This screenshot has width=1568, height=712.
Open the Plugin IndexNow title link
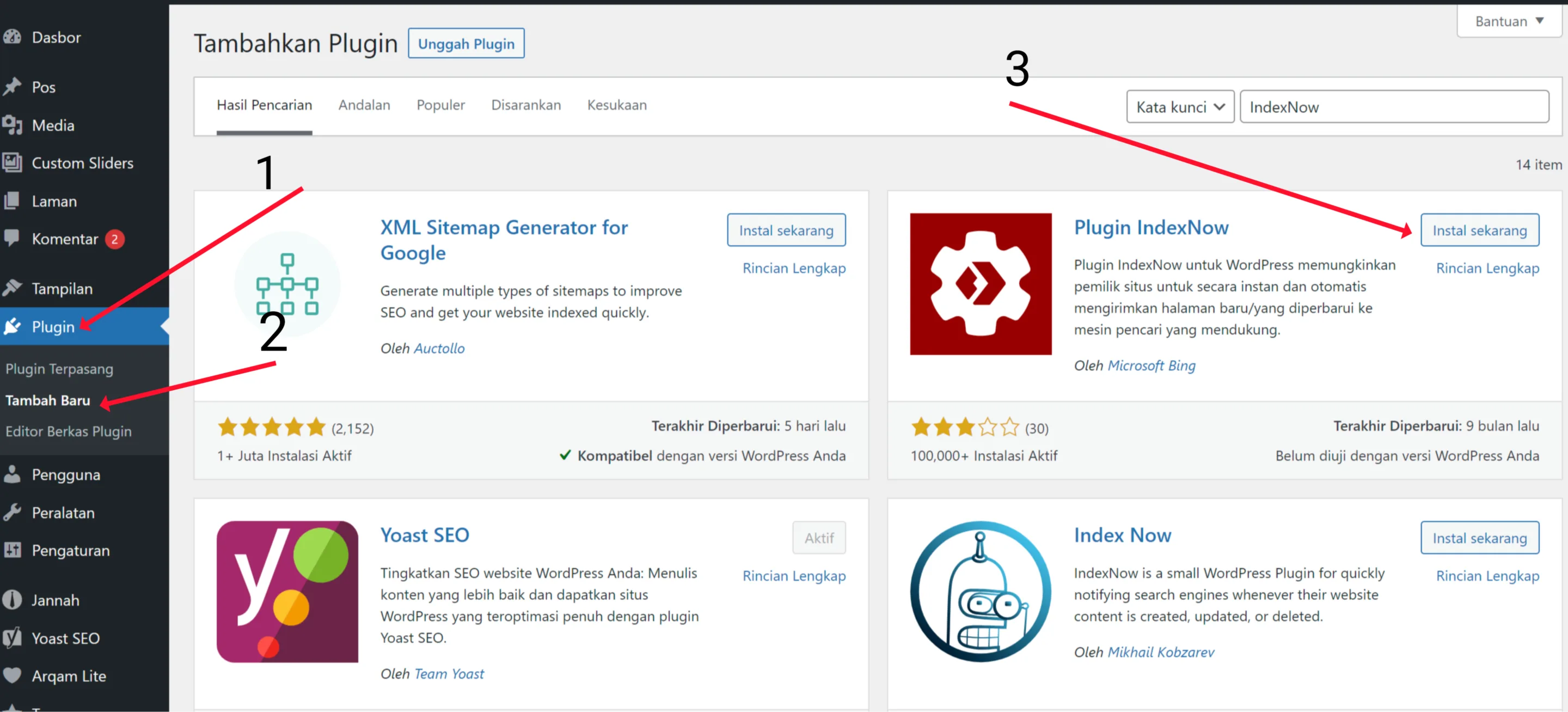(x=1151, y=227)
